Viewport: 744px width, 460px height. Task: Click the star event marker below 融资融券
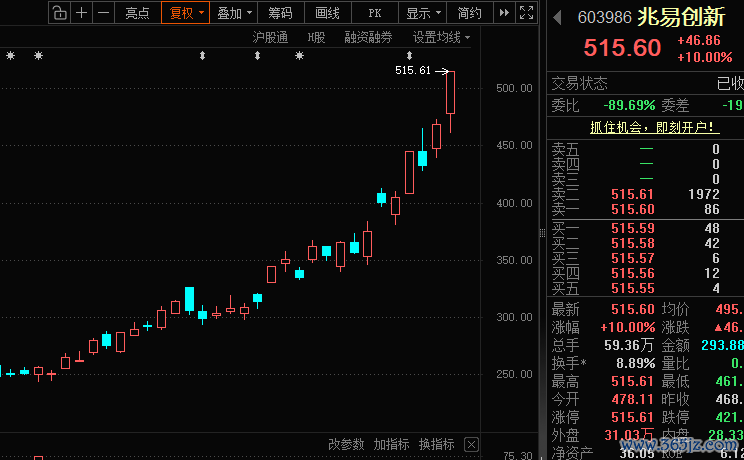299,56
